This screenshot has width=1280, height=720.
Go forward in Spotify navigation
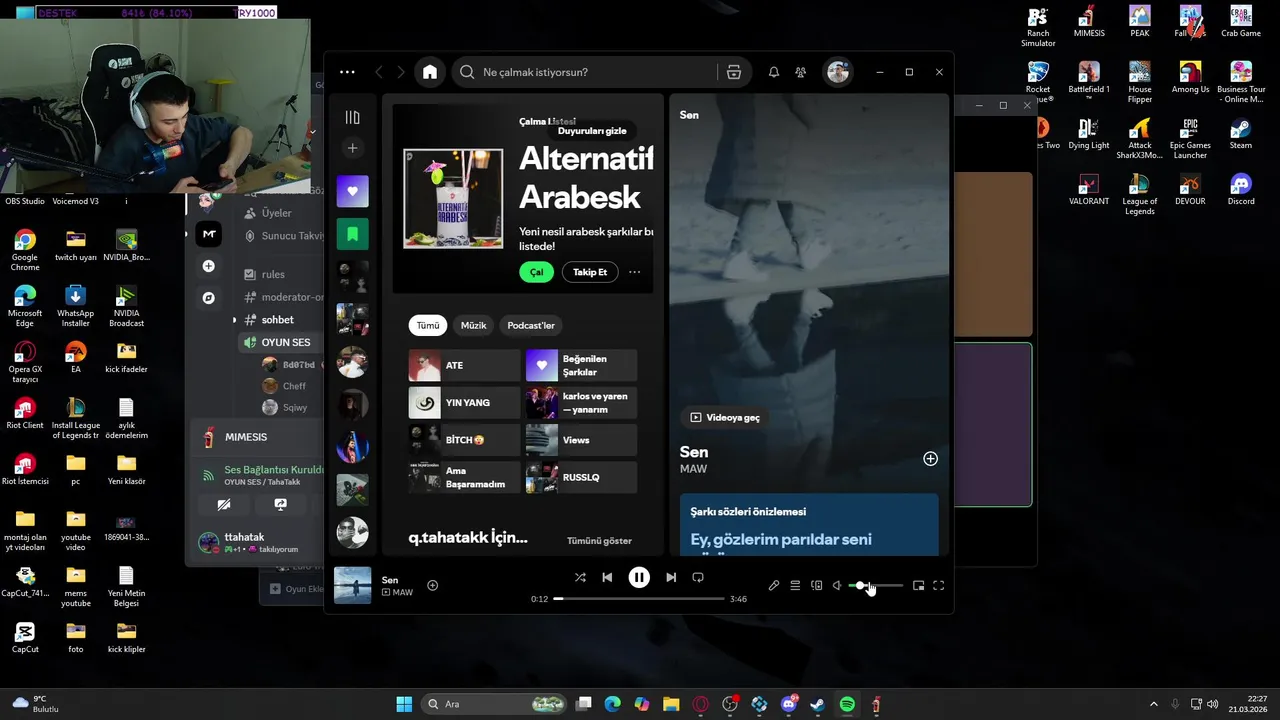(401, 72)
